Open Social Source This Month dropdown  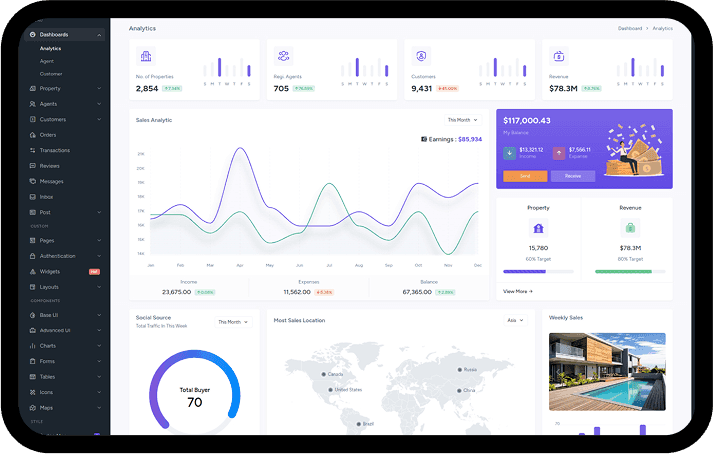233,322
